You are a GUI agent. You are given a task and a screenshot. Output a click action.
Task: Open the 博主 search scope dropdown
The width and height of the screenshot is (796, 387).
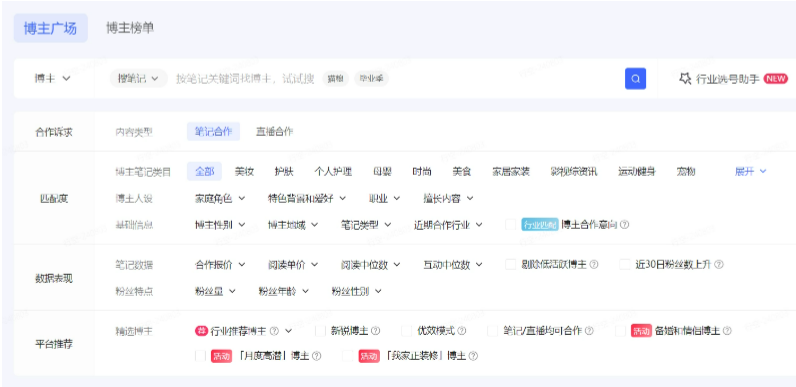click(x=53, y=79)
